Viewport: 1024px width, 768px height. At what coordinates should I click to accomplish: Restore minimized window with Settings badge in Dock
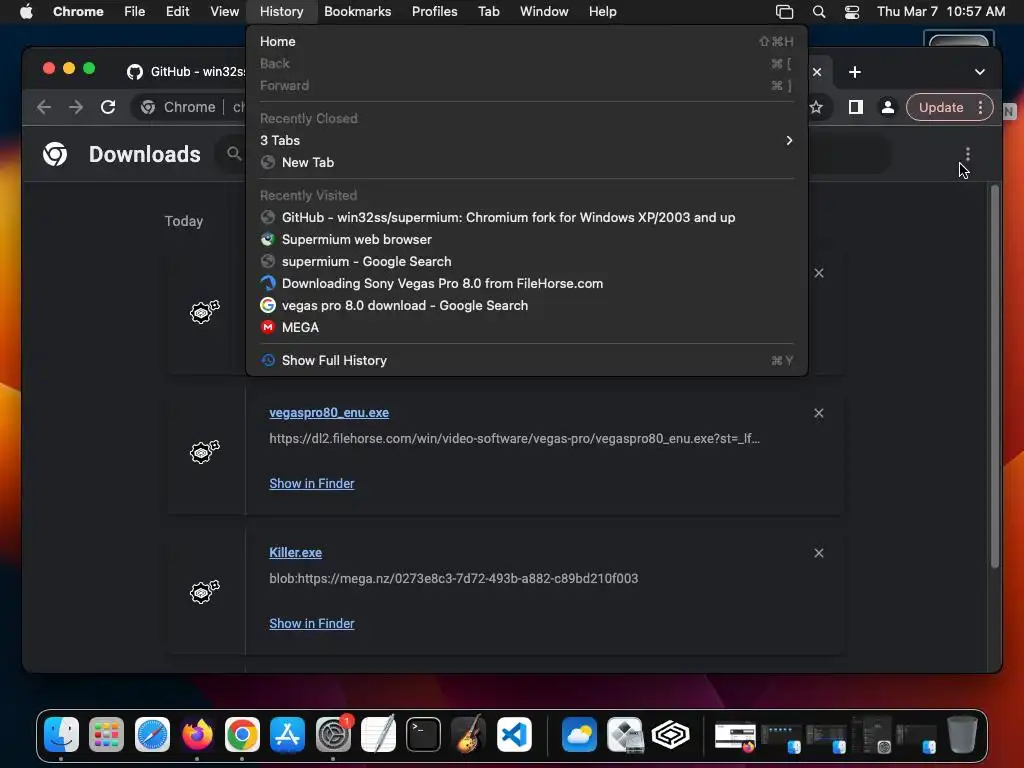click(x=872, y=735)
